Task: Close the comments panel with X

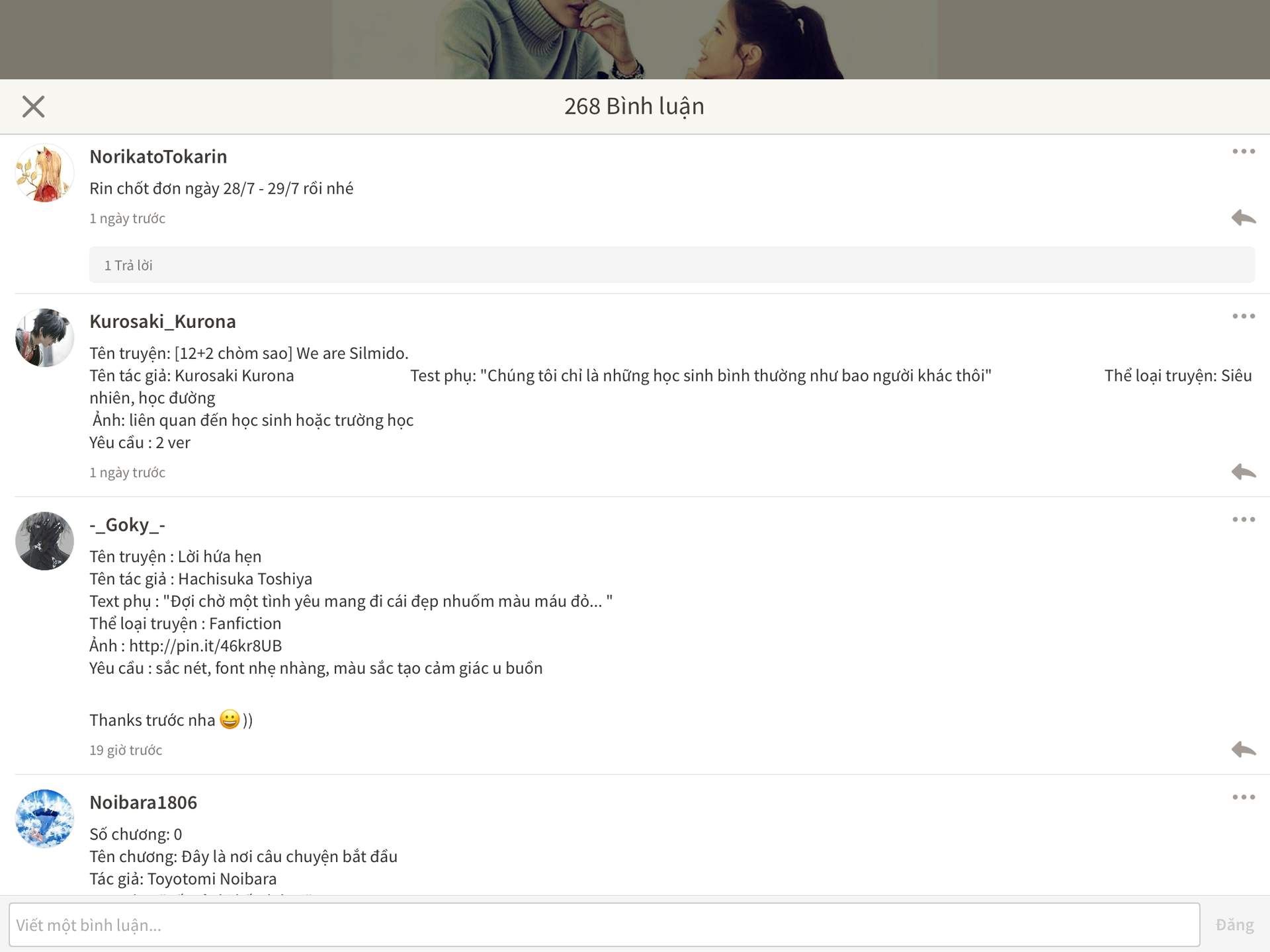Action: tap(33, 106)
